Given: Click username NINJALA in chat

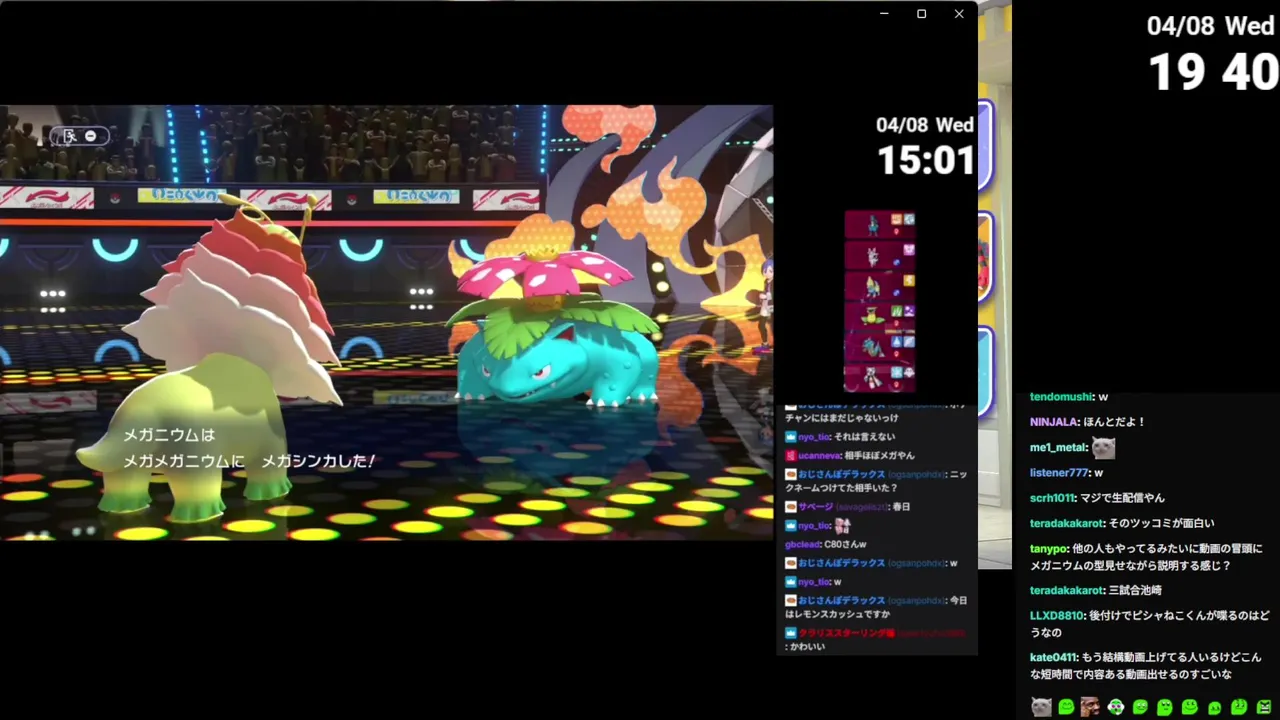Looking at the screenshot, I should [1054, 422].
